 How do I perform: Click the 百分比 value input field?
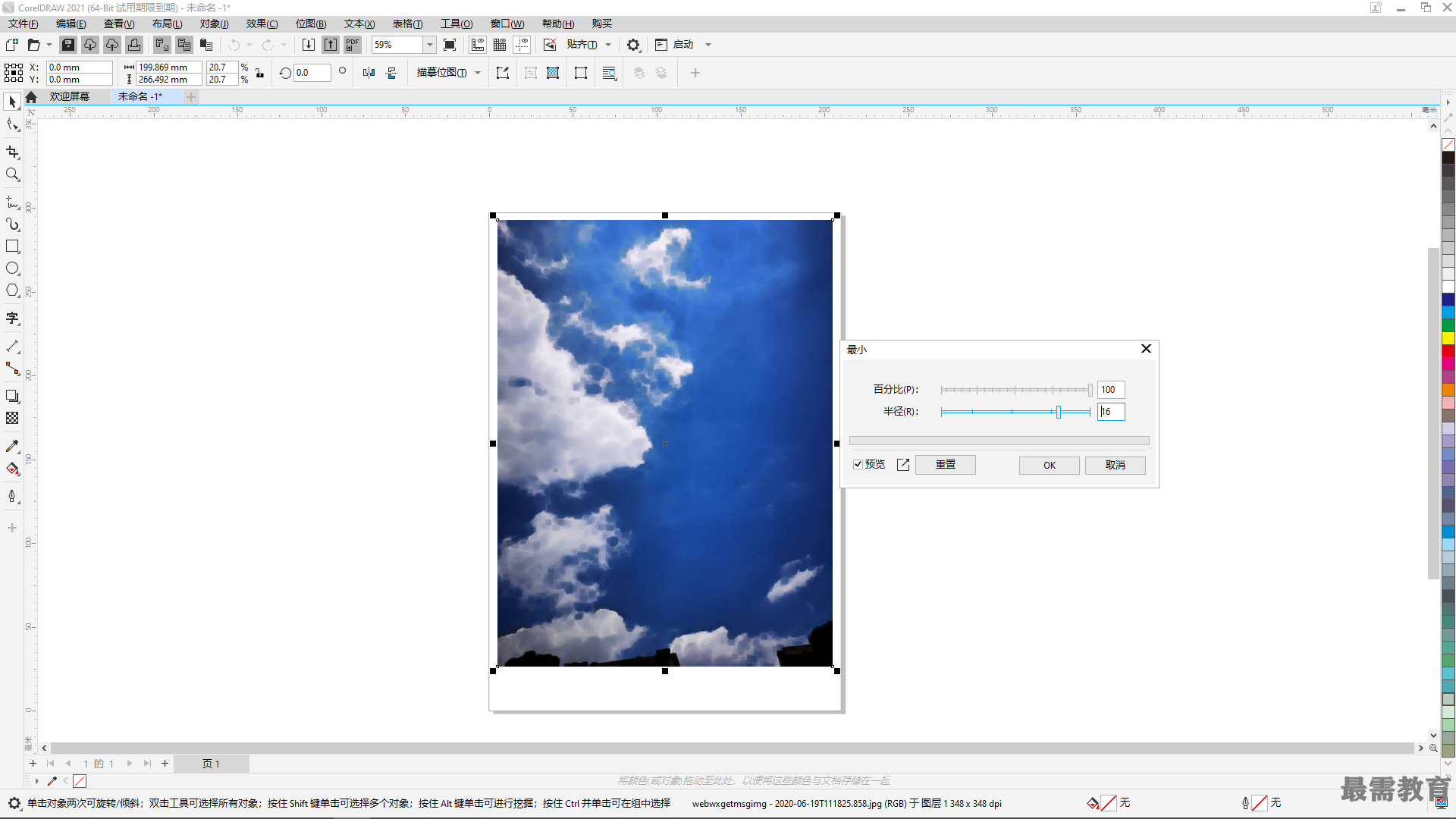point(1109,389)
